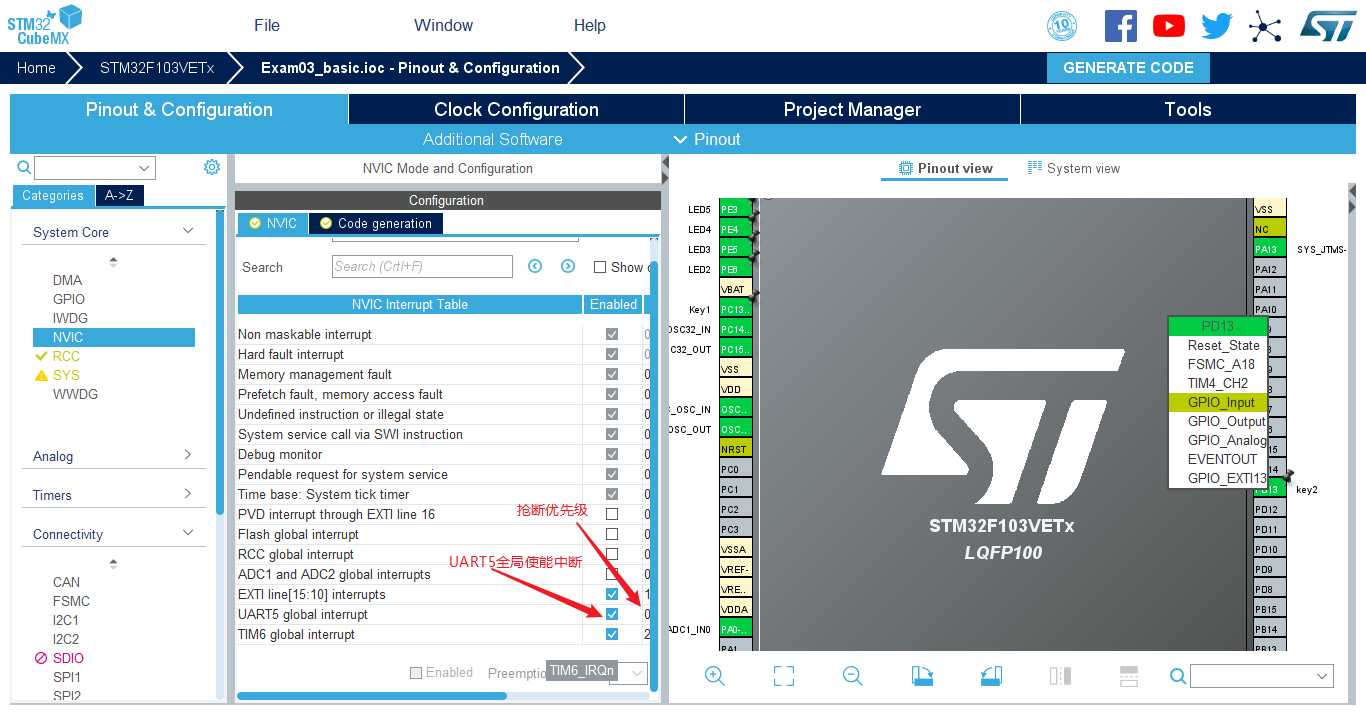
Task: Enable the Flash global interrupt
Action: tap(612, 534)
